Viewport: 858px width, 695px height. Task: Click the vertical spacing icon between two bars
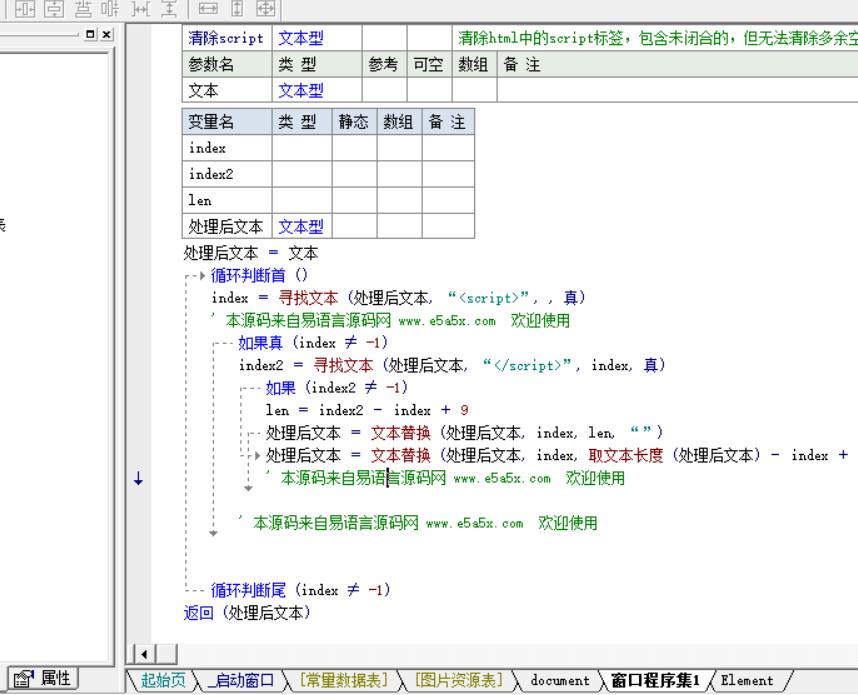point(170,9)
